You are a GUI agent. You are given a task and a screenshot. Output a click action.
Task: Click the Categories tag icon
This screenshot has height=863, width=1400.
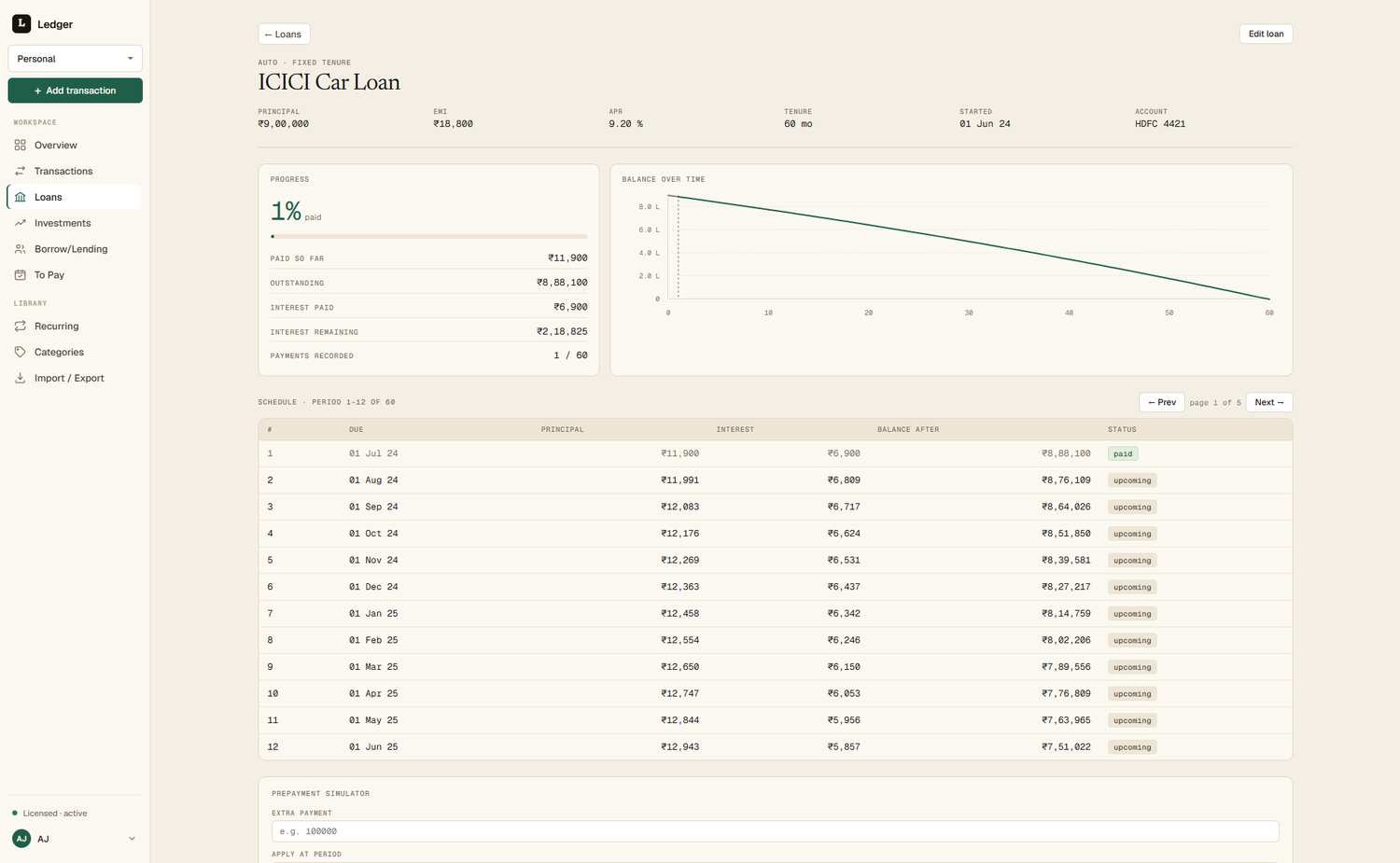[21, 353]
